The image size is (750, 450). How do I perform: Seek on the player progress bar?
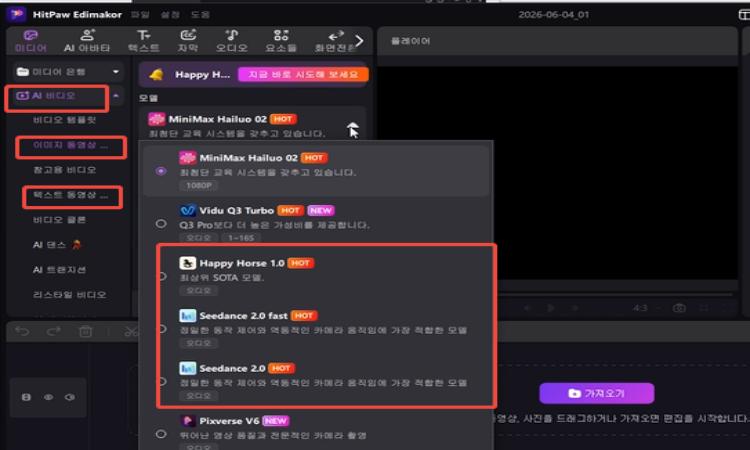pos(615,294)
